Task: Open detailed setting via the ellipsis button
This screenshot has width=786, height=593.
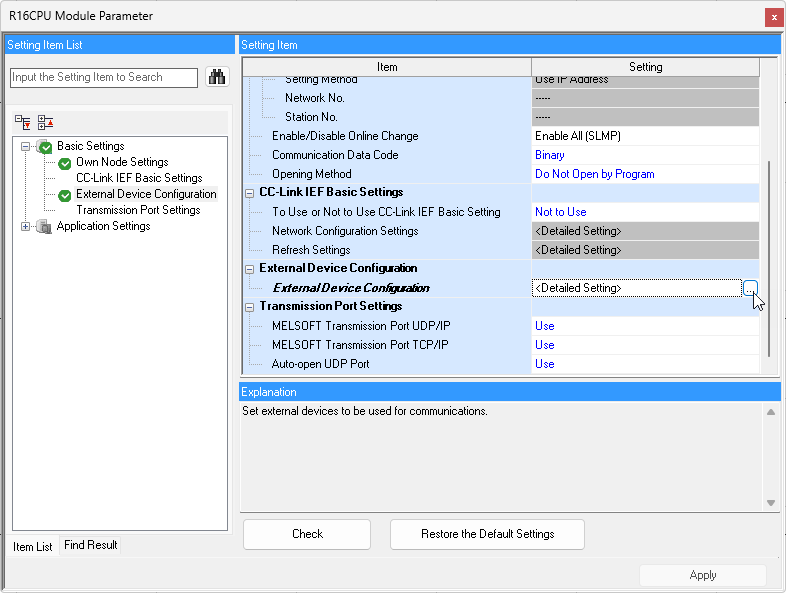Action: tap(750, 288)
